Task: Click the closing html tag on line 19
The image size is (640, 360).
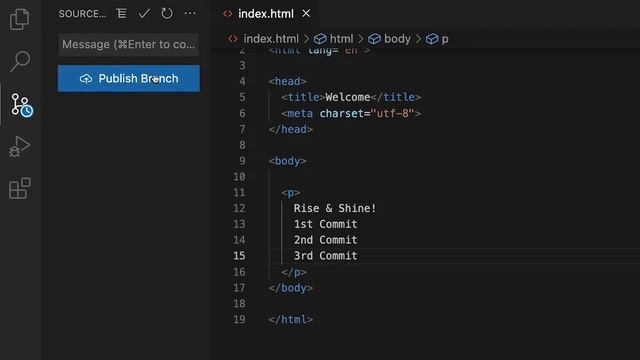Action: [291, 319]
